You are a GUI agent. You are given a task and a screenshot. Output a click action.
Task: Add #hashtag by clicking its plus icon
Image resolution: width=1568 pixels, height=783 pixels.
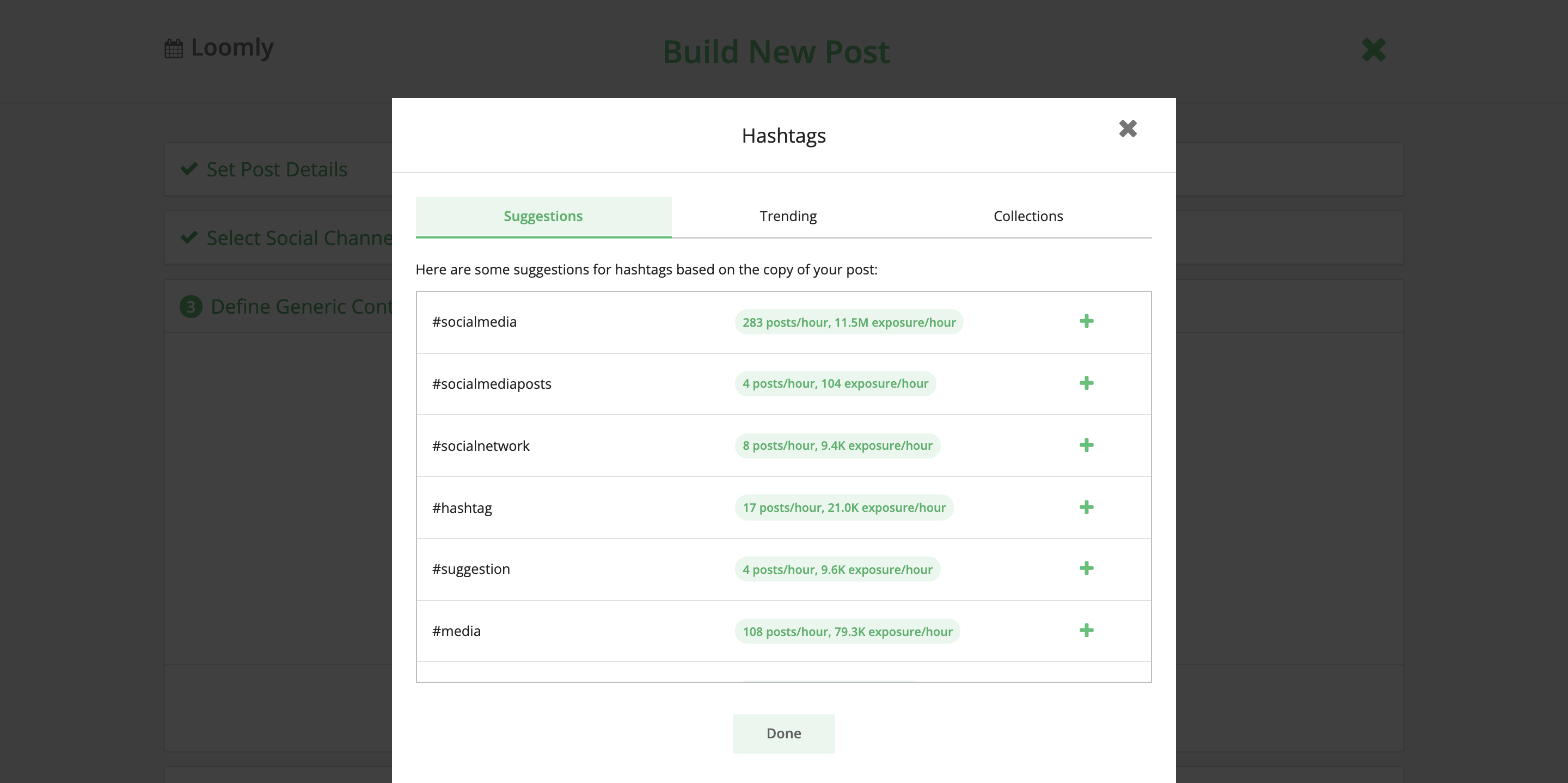1087,507
